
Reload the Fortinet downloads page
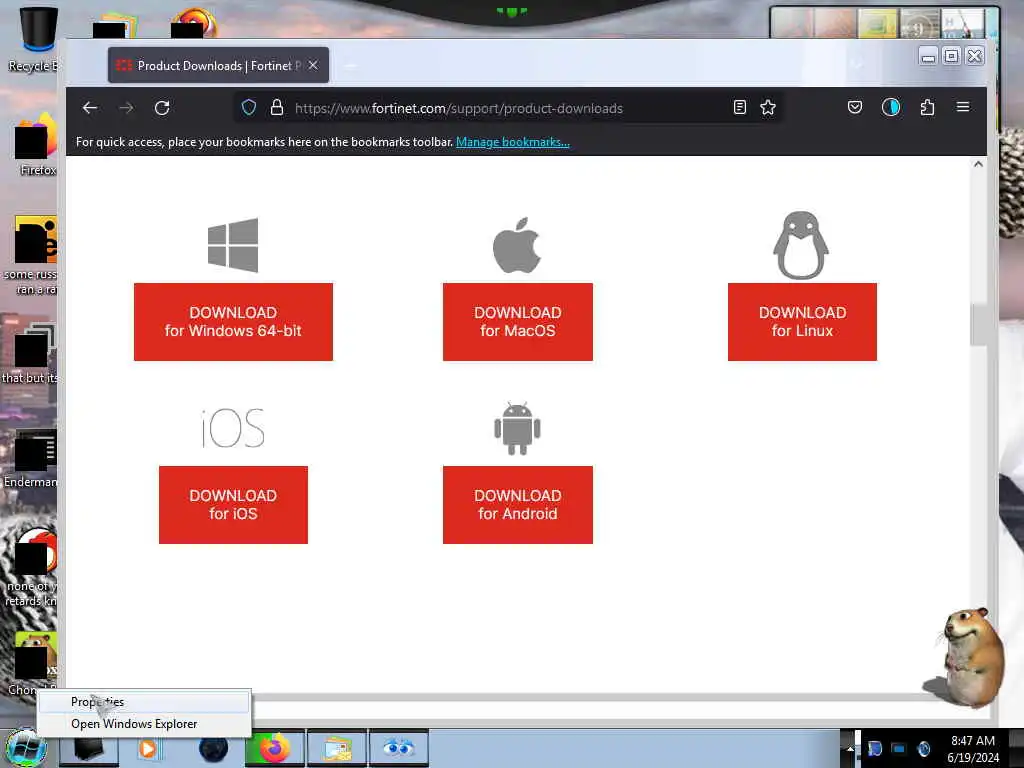pyautogui.click(x=162, y=108)
